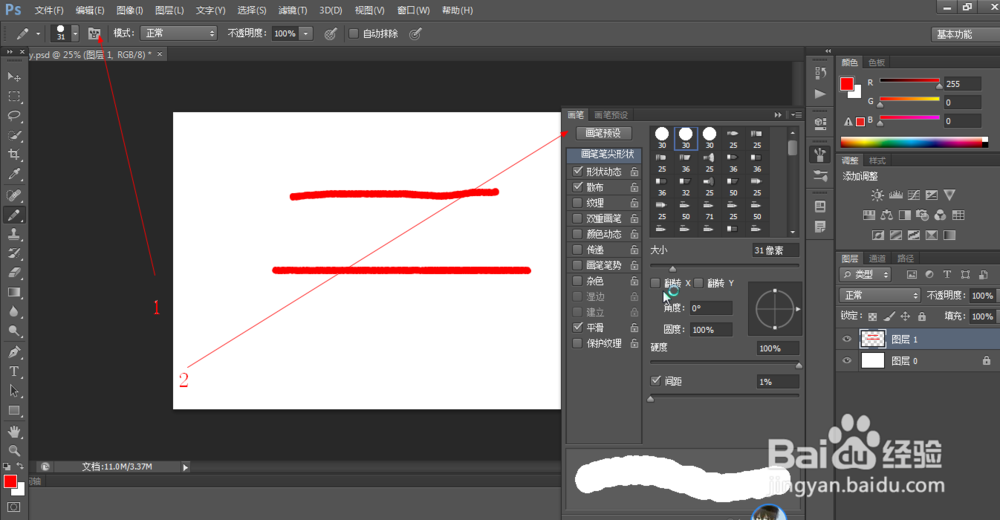Click the 圆度 value field
The width and height of the screenshot is (1000, 520).
710,330
